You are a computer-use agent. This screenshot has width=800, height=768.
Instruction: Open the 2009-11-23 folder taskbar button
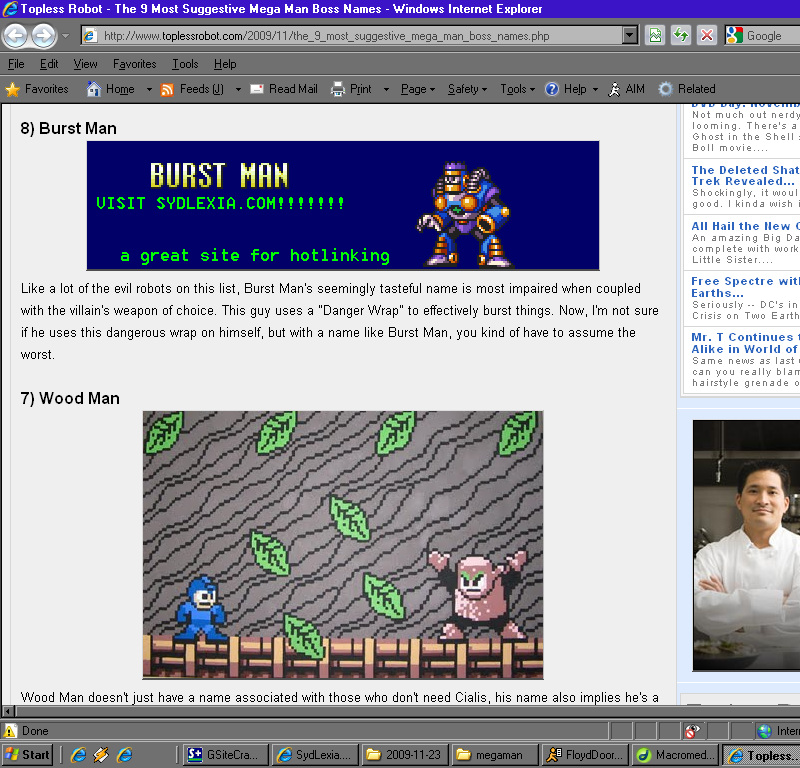pyautogui.click(x=405, y=755)
